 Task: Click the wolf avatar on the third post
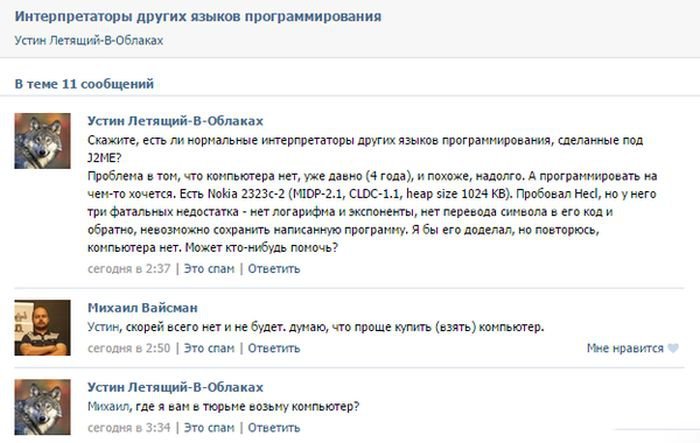click(43, 408)
